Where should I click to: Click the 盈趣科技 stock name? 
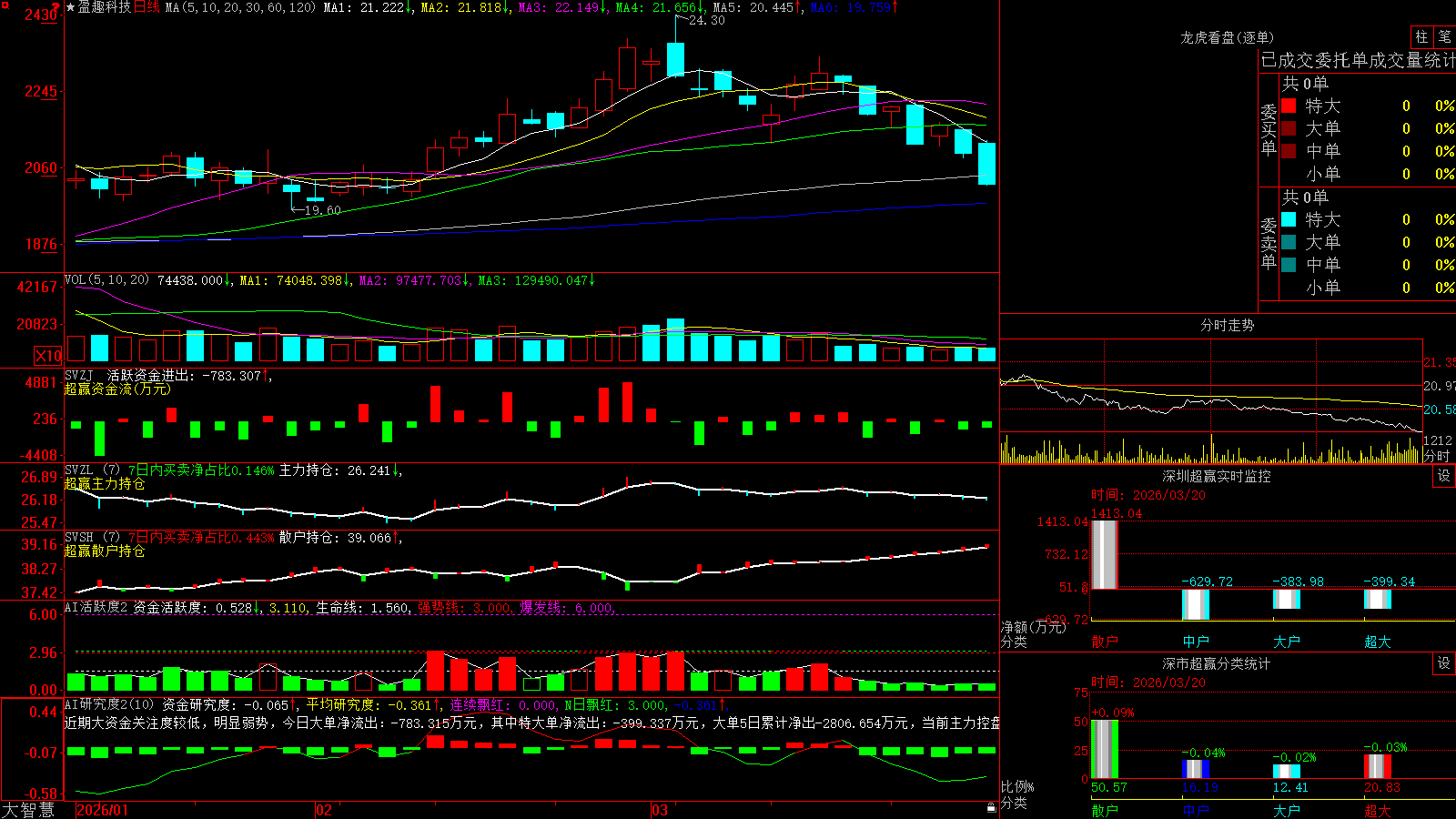click(105, 7)
